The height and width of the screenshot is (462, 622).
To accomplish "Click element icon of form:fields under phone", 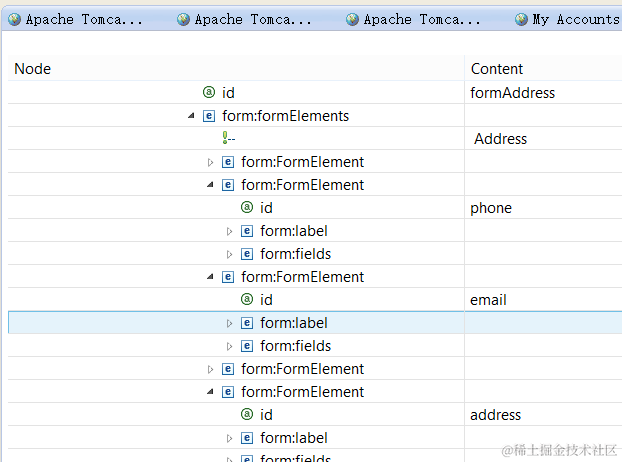I will (247, 254).
